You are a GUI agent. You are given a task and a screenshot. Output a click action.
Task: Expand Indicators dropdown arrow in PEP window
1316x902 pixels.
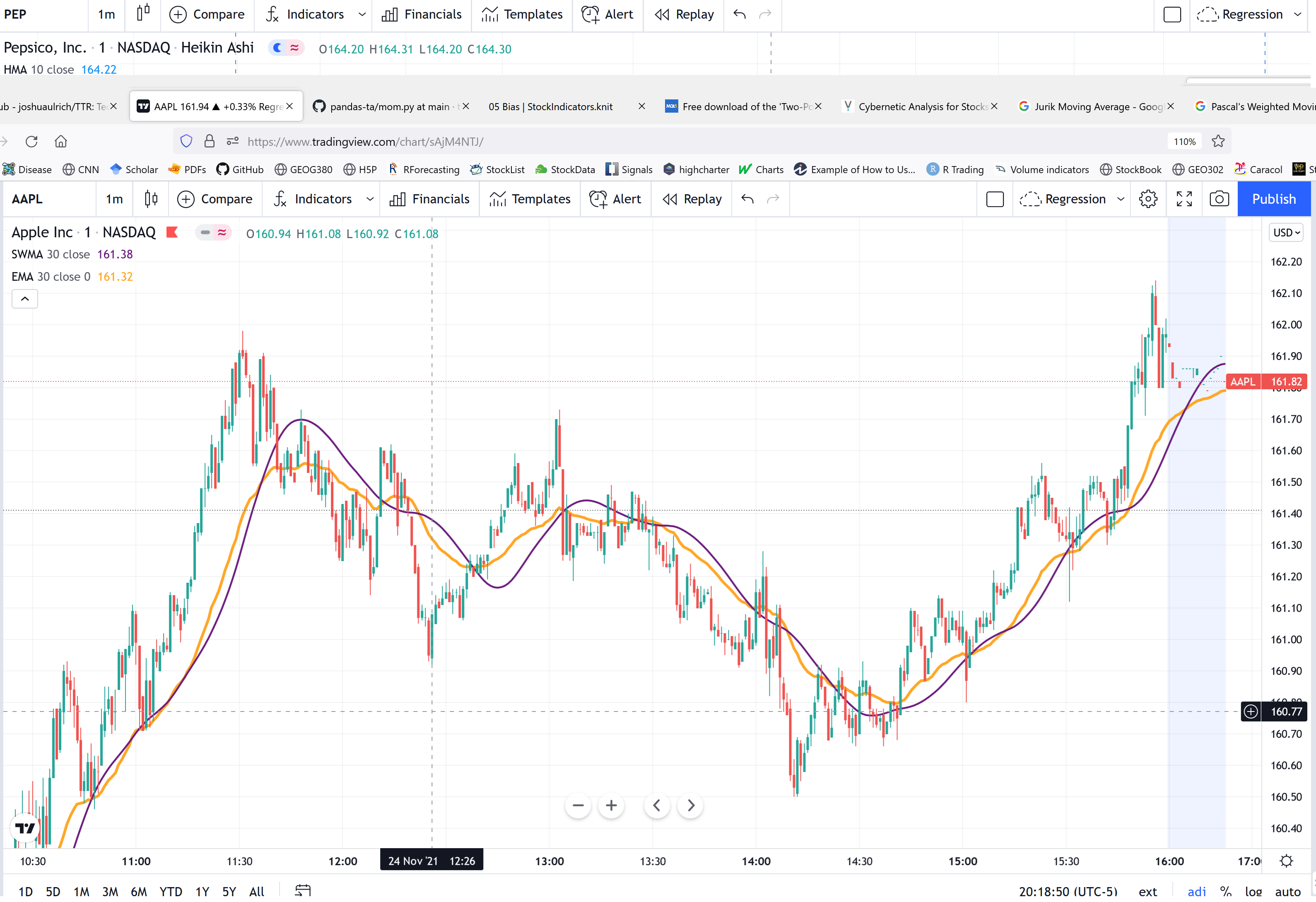(x=362, y=15)
